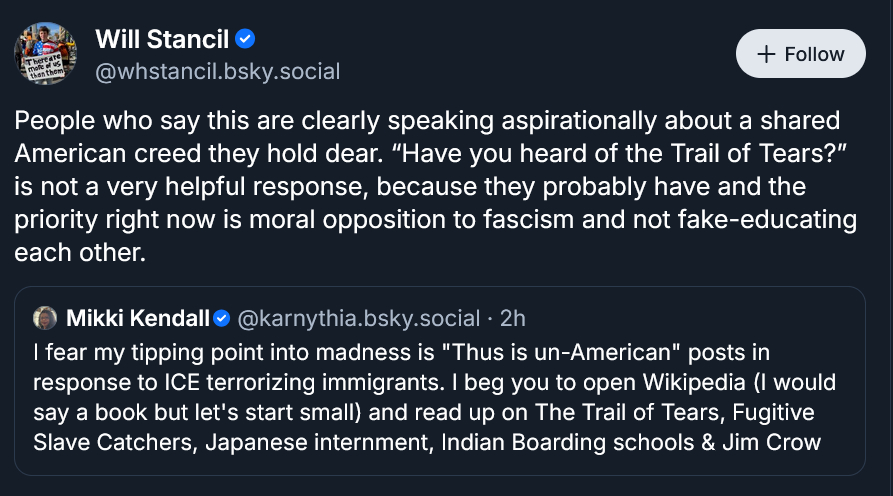Viewport: 893px width, 496px height.
Task: Open the Will Stancil display name link
Action: 162,40
